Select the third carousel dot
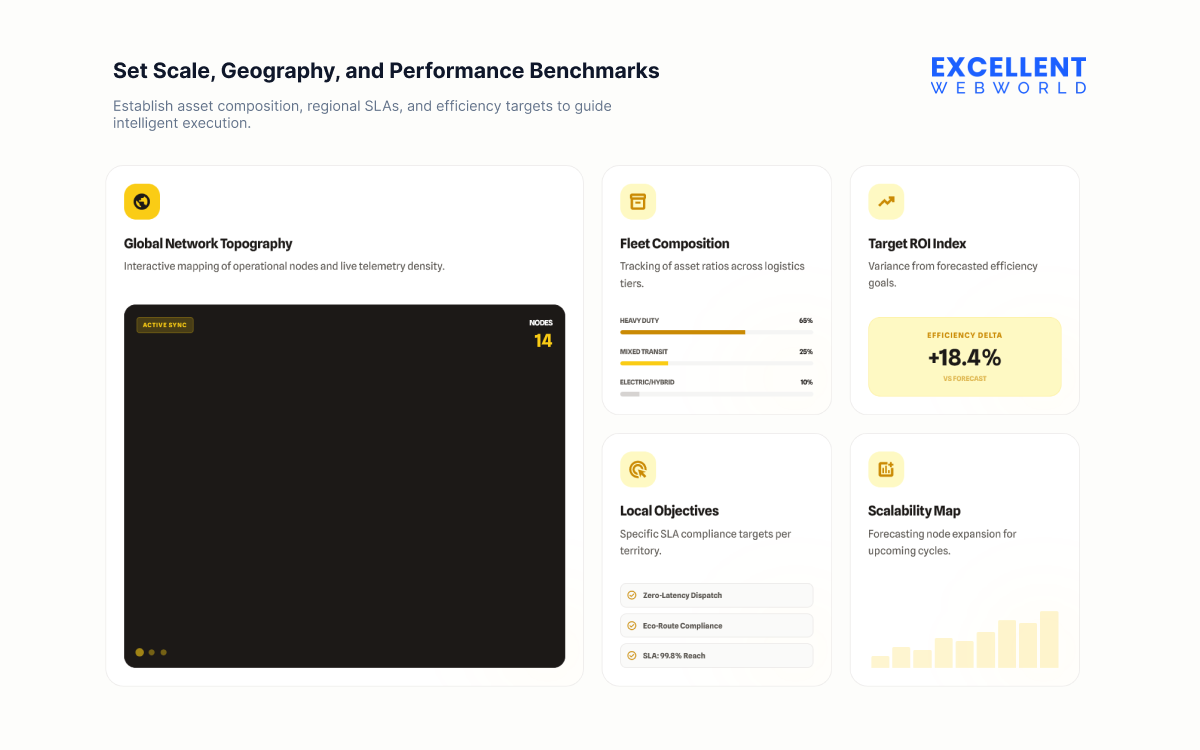 tap(163, 652)
